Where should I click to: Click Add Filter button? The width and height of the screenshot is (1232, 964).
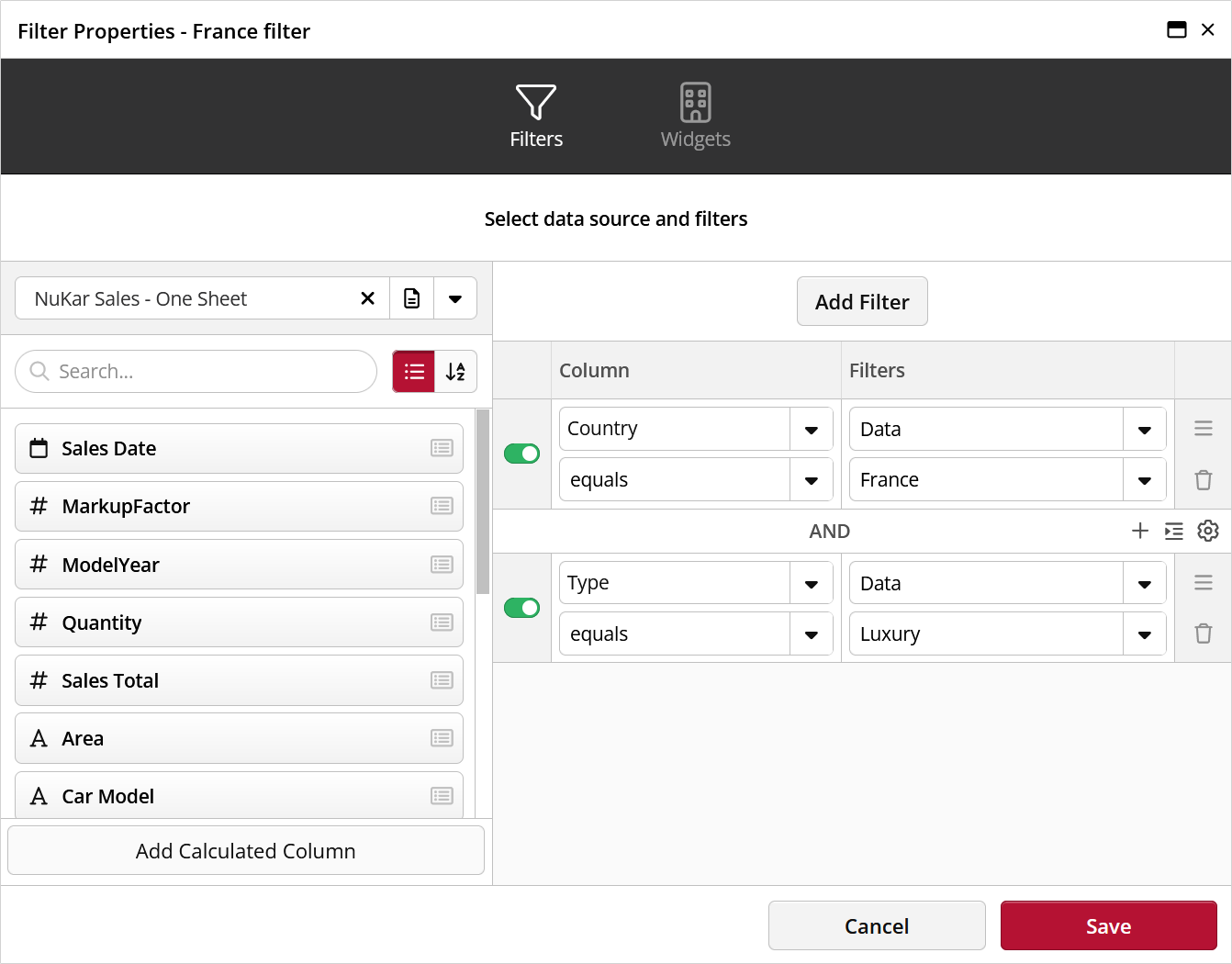(862, 301)
